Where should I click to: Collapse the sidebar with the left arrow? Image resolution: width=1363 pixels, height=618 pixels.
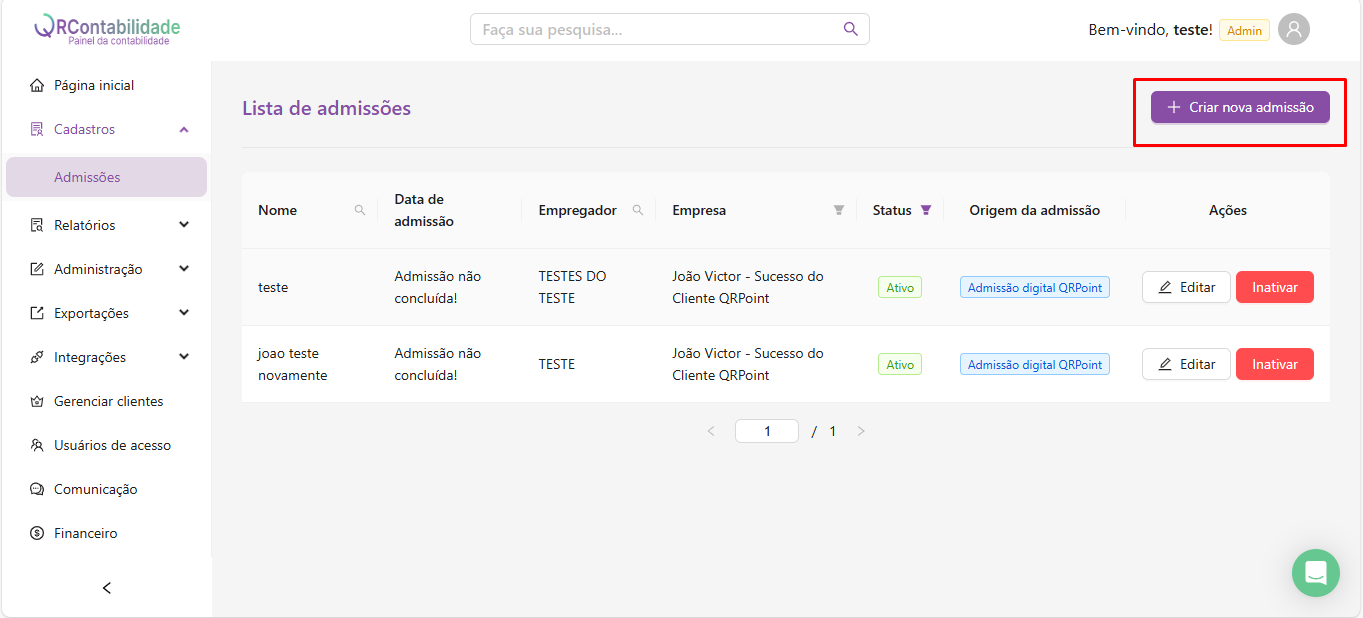pos(107,588)
